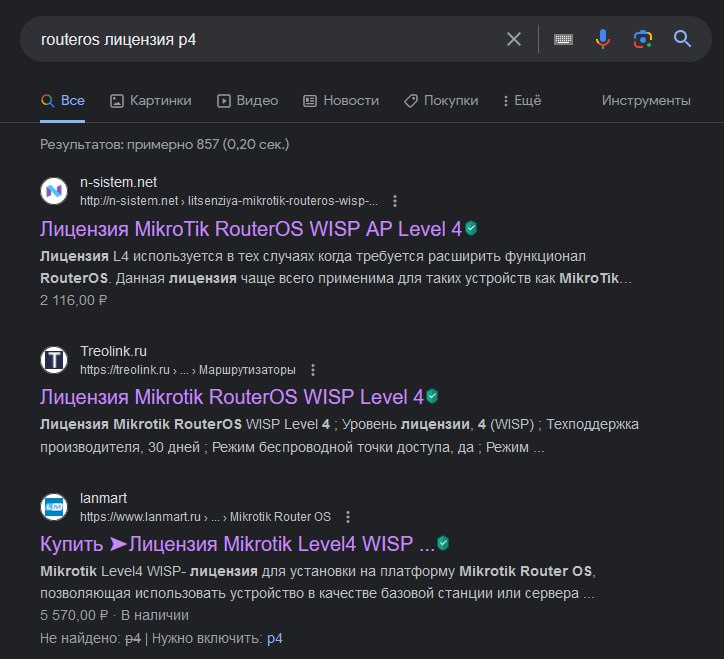The height and width of the screenshot is (659, 724).
Task: Open the three-dot menu for Treolink.ru result
Action: 313,370
